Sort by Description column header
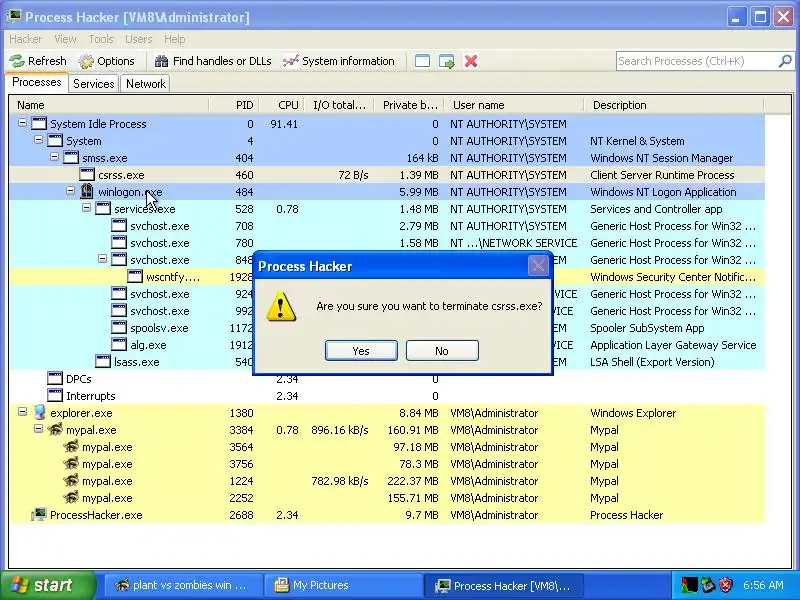The width and height of the screenshot is (800, 600). [x=674, y=105]
